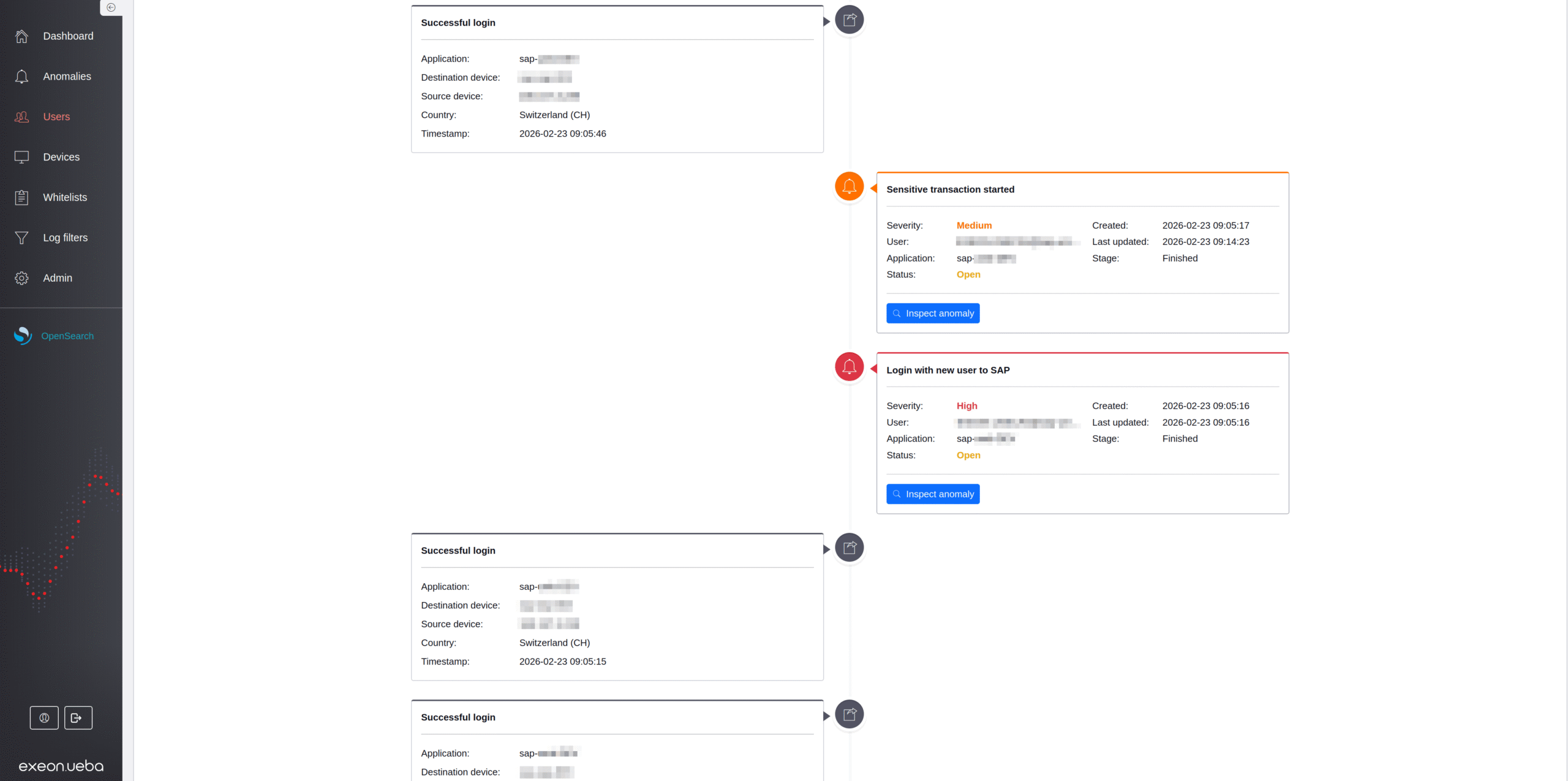The image size is (1568, 781).
Task: Click the red bell timeline marker
Action: [x=849, y=367]
